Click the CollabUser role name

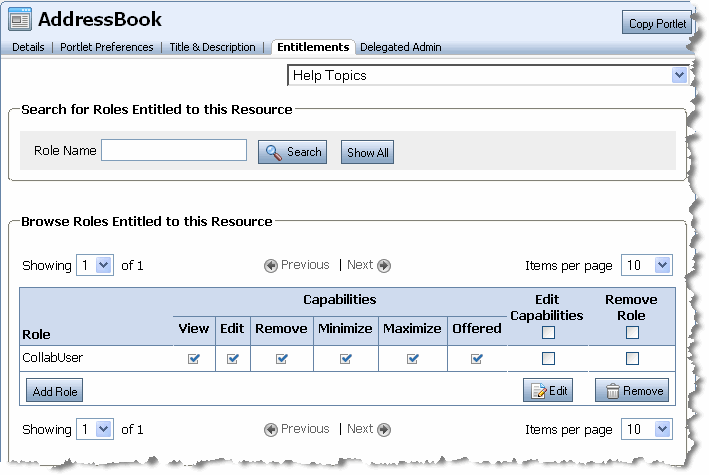(52, 358)
